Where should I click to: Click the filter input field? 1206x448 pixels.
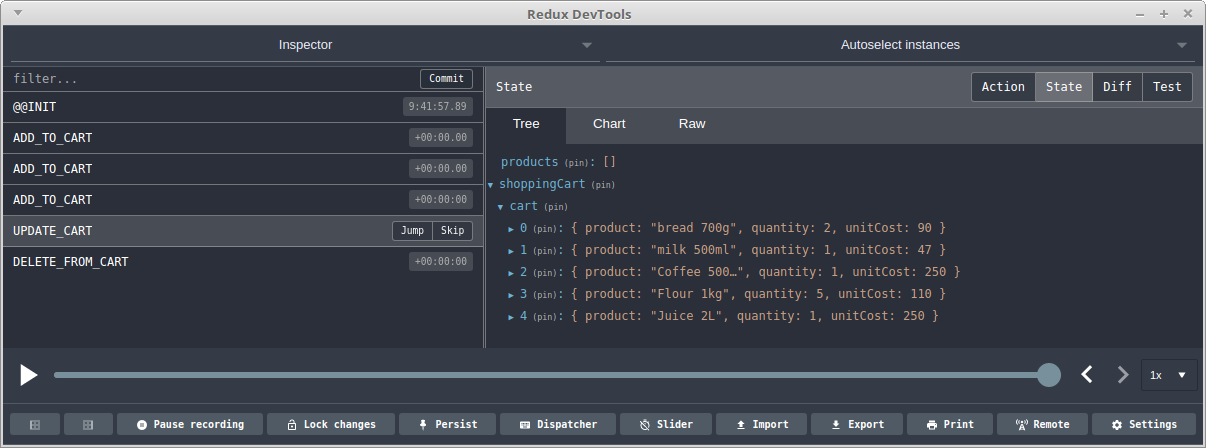coord(212,79)
